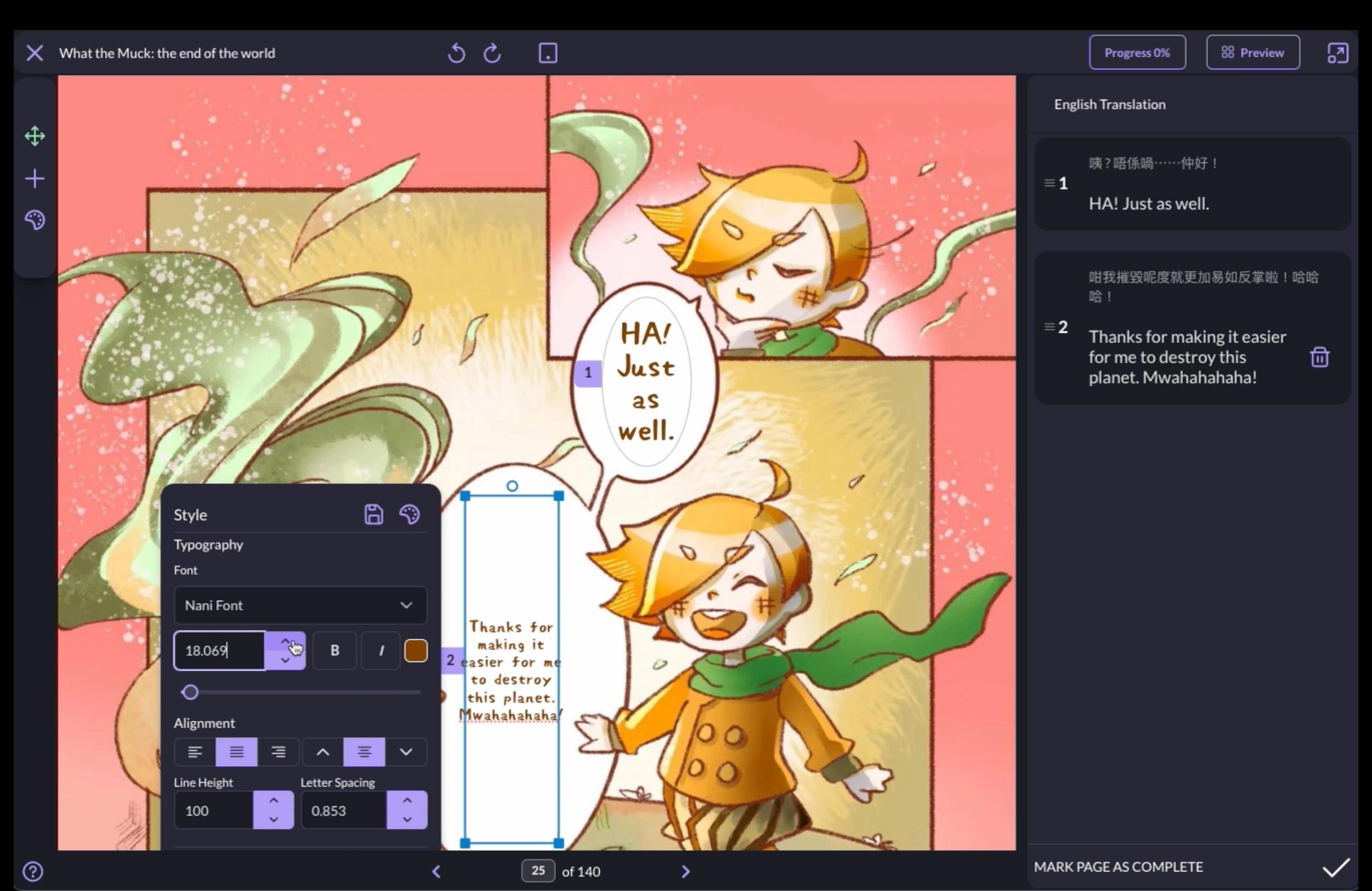
Task: Click the plus add text box tool
Action: click(34, 178)
